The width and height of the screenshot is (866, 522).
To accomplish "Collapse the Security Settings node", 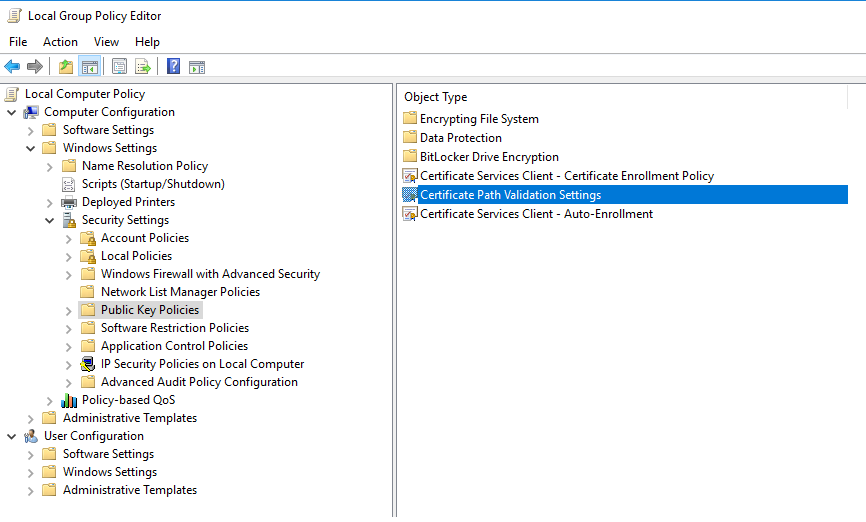I will click(50, 220).
